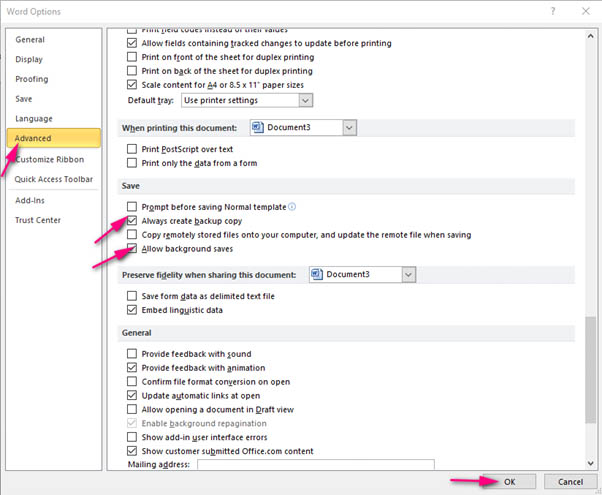Enable Show add-in user interface errors
This screenshot has width=602, height=495.
[132, 437]
